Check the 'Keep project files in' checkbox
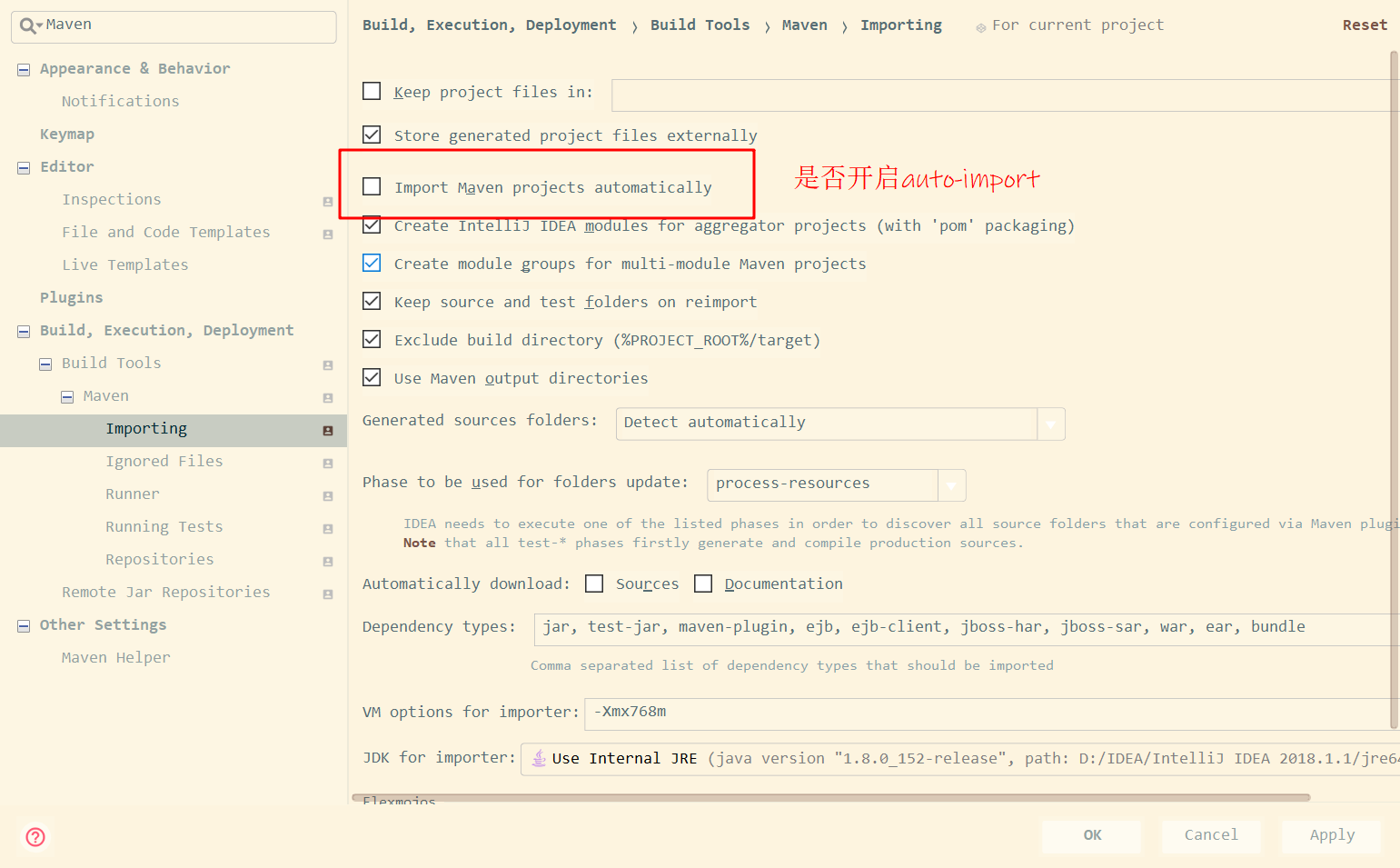The image size is (1400, 868). click(372, 91)
